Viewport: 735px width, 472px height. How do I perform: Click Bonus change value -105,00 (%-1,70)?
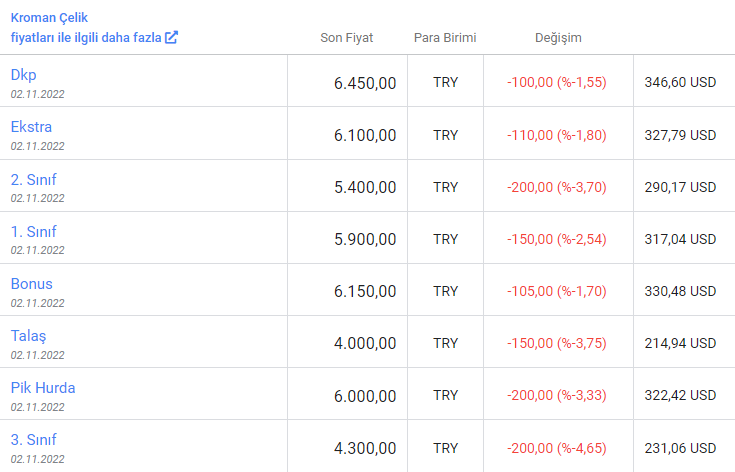pyautogui.click(x=556, y=291)
